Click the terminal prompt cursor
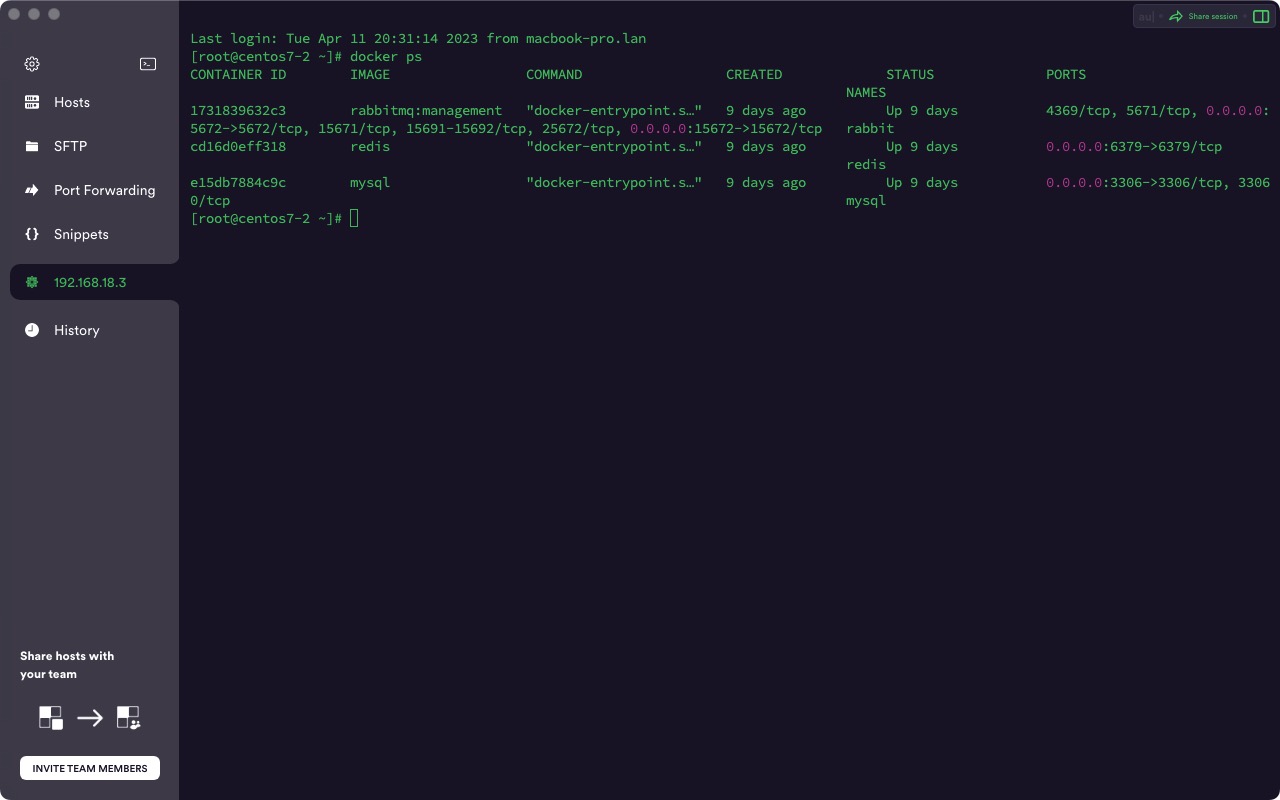1280x800 pixels. [x=354, y=218]
